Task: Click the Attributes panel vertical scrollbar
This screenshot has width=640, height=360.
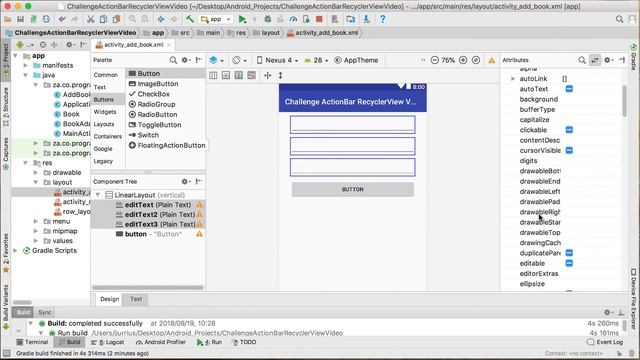Action: coord(624,101)
